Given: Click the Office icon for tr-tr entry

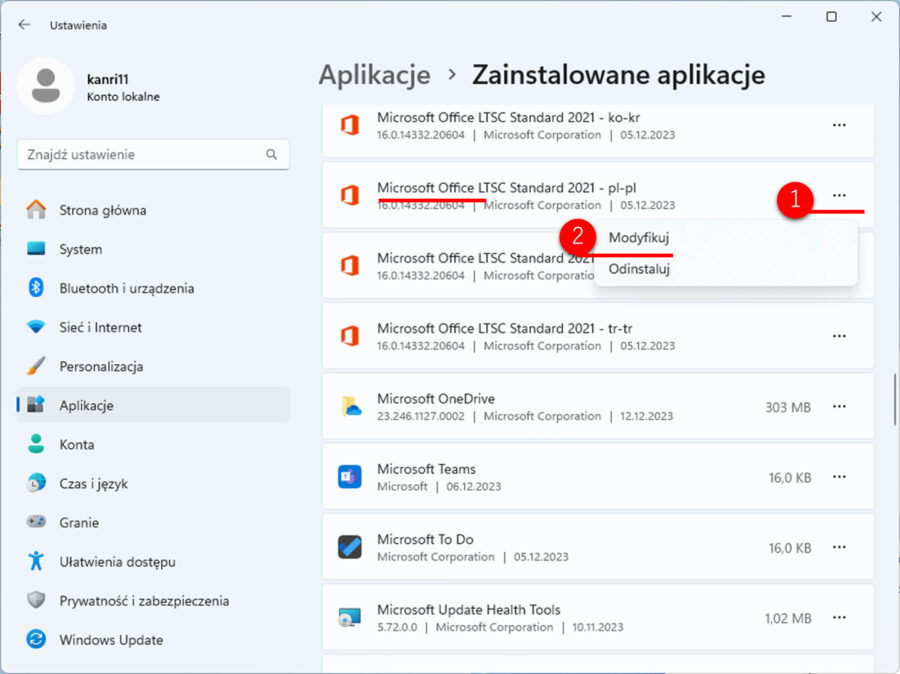Looking at the screenshot, I should (x=350, y=336).
